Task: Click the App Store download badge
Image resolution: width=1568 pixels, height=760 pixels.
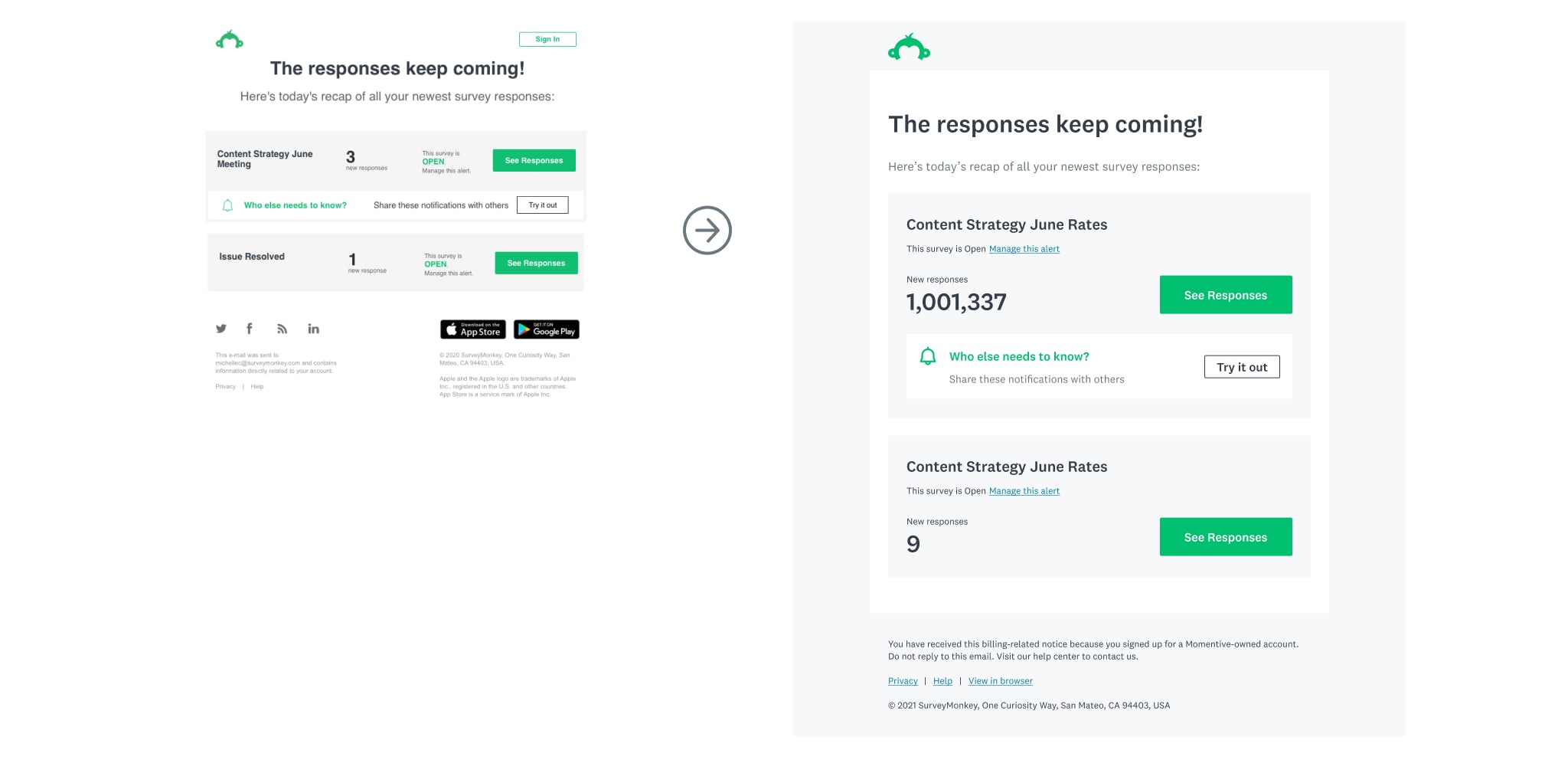Action: click(472, 329)
